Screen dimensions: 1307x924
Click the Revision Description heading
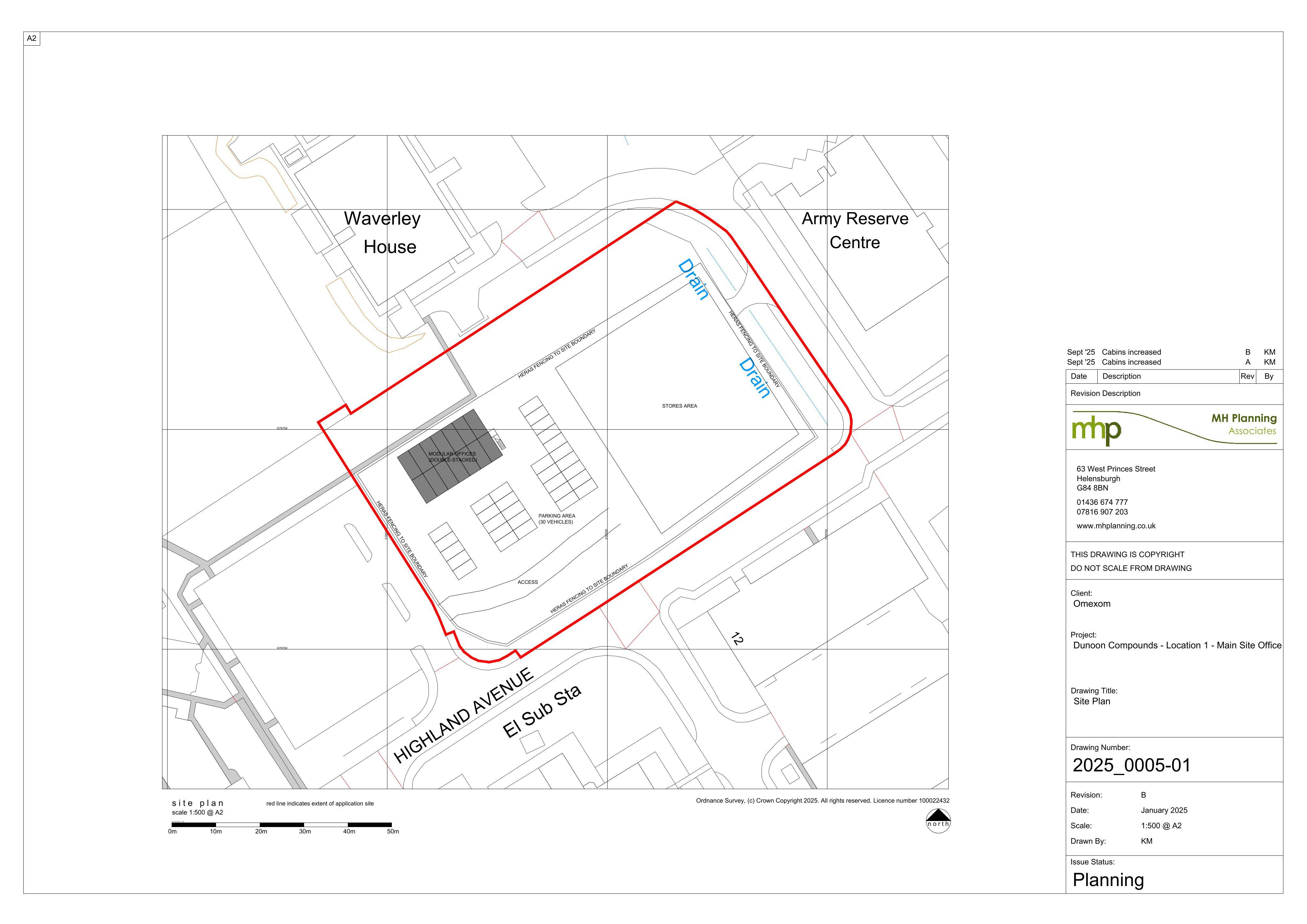pyautogui.click(x=1105, y=394)
